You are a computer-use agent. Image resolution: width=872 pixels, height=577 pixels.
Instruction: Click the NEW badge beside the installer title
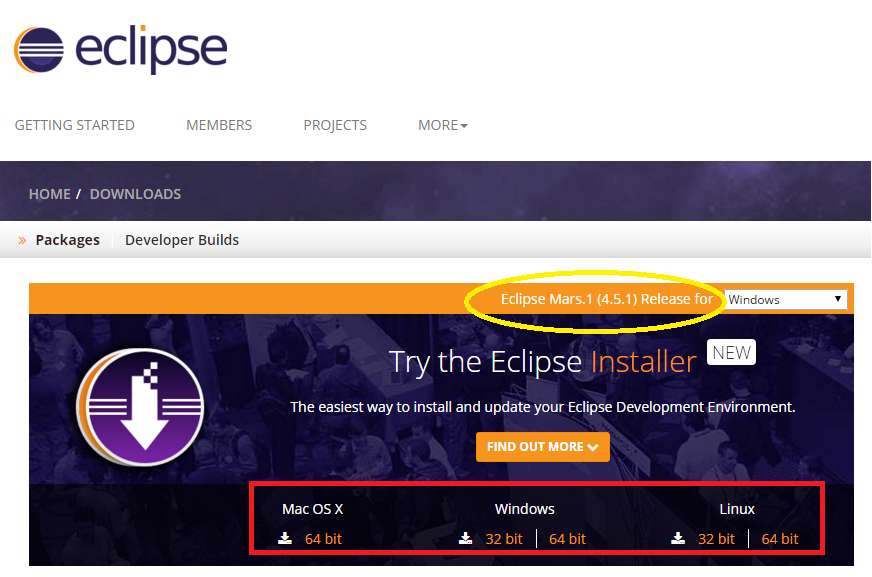click(731, 352)
